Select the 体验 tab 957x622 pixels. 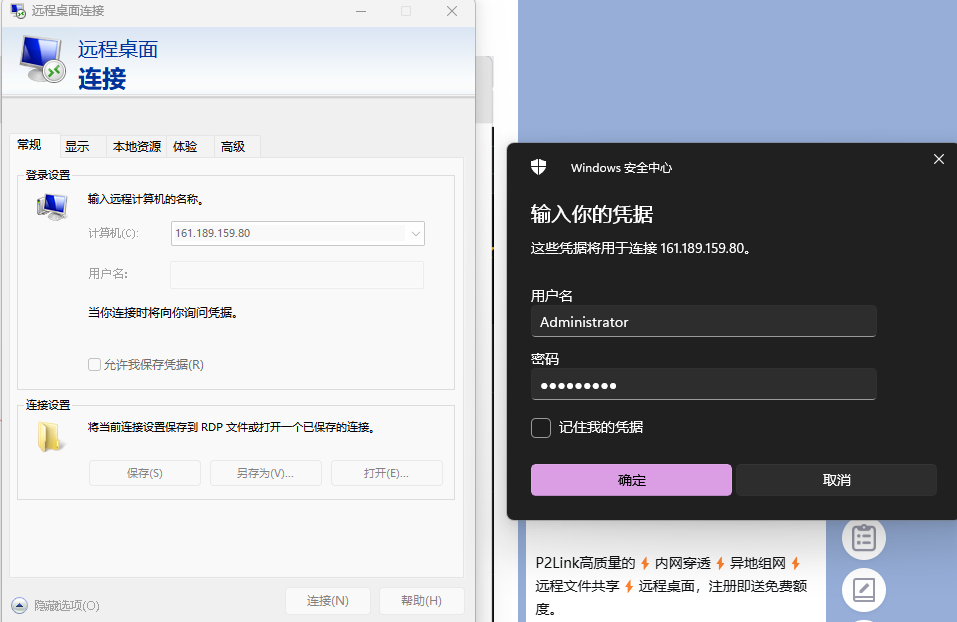(185, 146)
